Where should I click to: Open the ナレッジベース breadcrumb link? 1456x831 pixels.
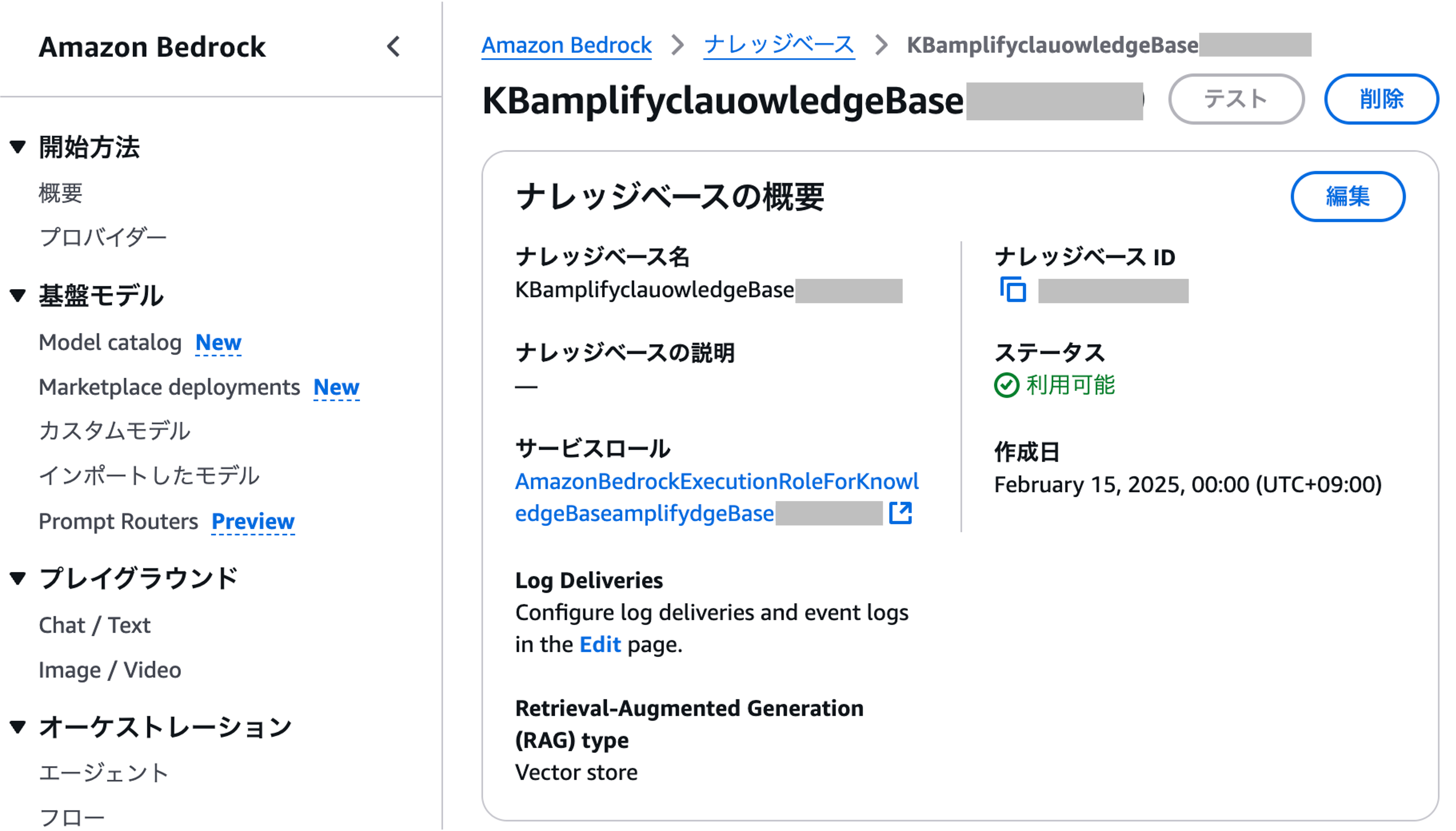(x=779, y=45)
